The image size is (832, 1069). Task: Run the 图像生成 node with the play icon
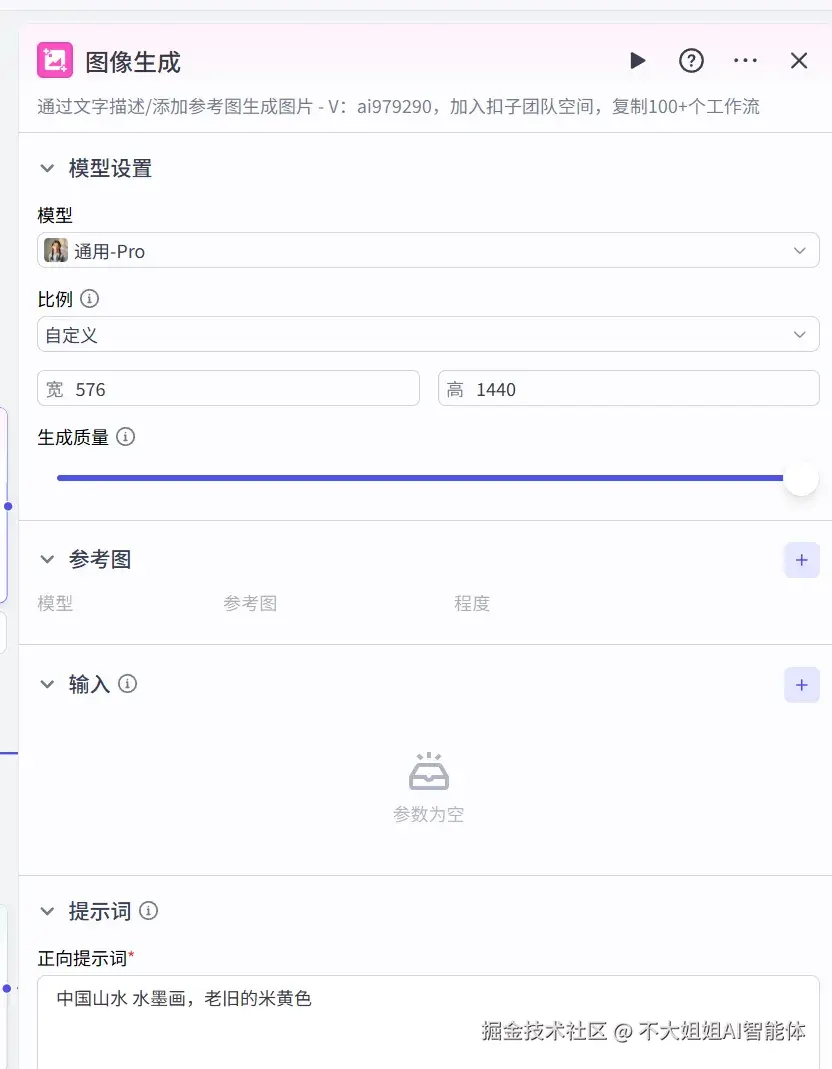coord(638,61)
